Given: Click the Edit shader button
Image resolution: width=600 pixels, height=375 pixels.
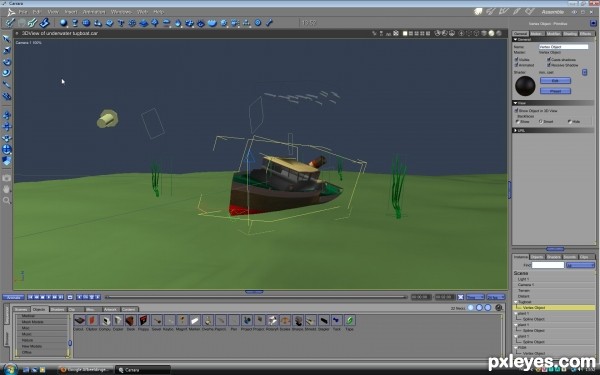Looking at the screenshot, I should tap(555, 80).
